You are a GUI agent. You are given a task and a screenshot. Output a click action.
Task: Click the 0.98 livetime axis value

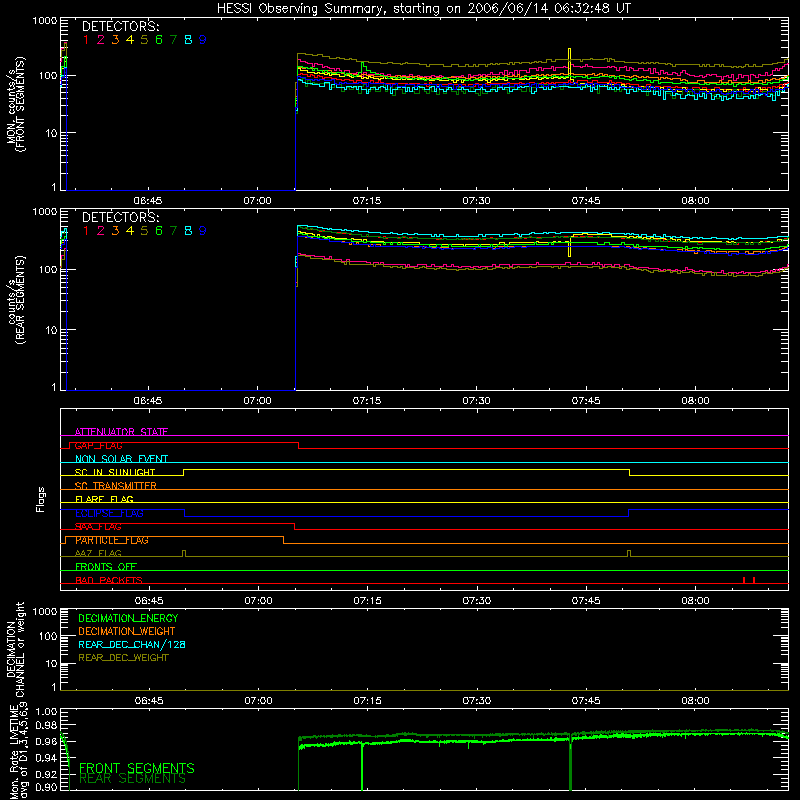point(47,725)
